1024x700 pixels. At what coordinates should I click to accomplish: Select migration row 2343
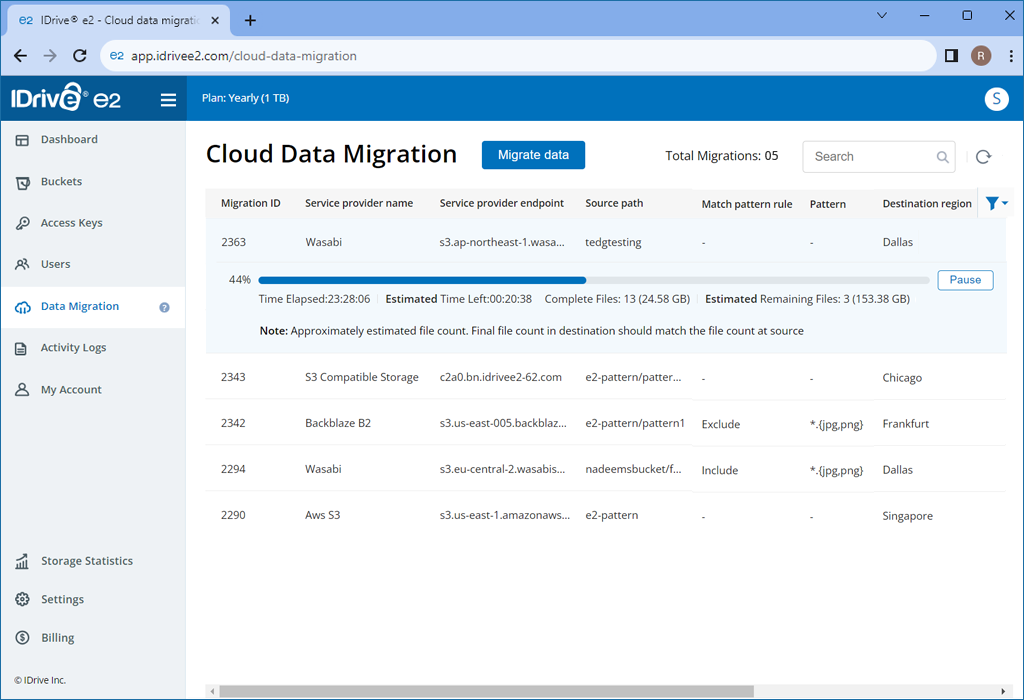(x=605, y=377)
